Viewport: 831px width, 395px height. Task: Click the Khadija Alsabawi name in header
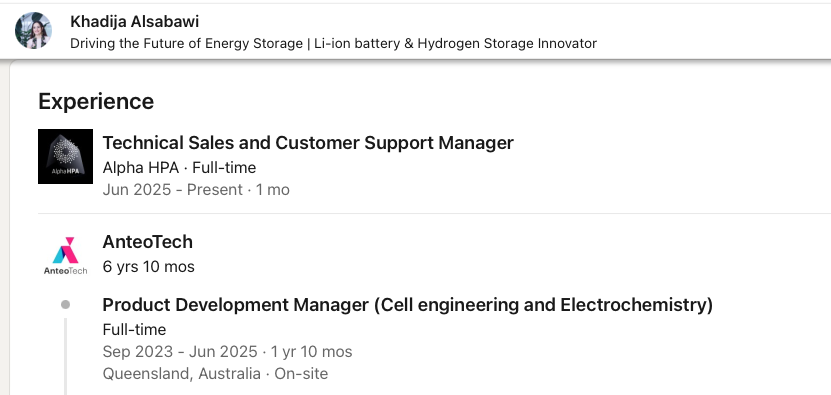tap(135, 22)
